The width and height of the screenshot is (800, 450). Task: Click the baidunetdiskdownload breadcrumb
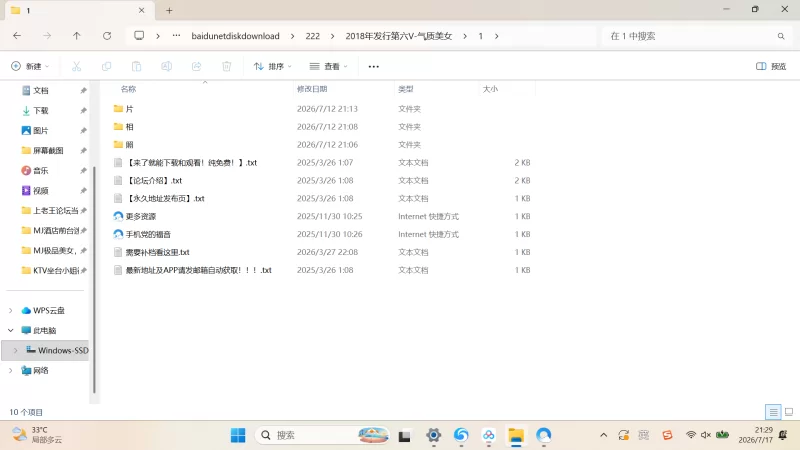(x=236, y=36)
